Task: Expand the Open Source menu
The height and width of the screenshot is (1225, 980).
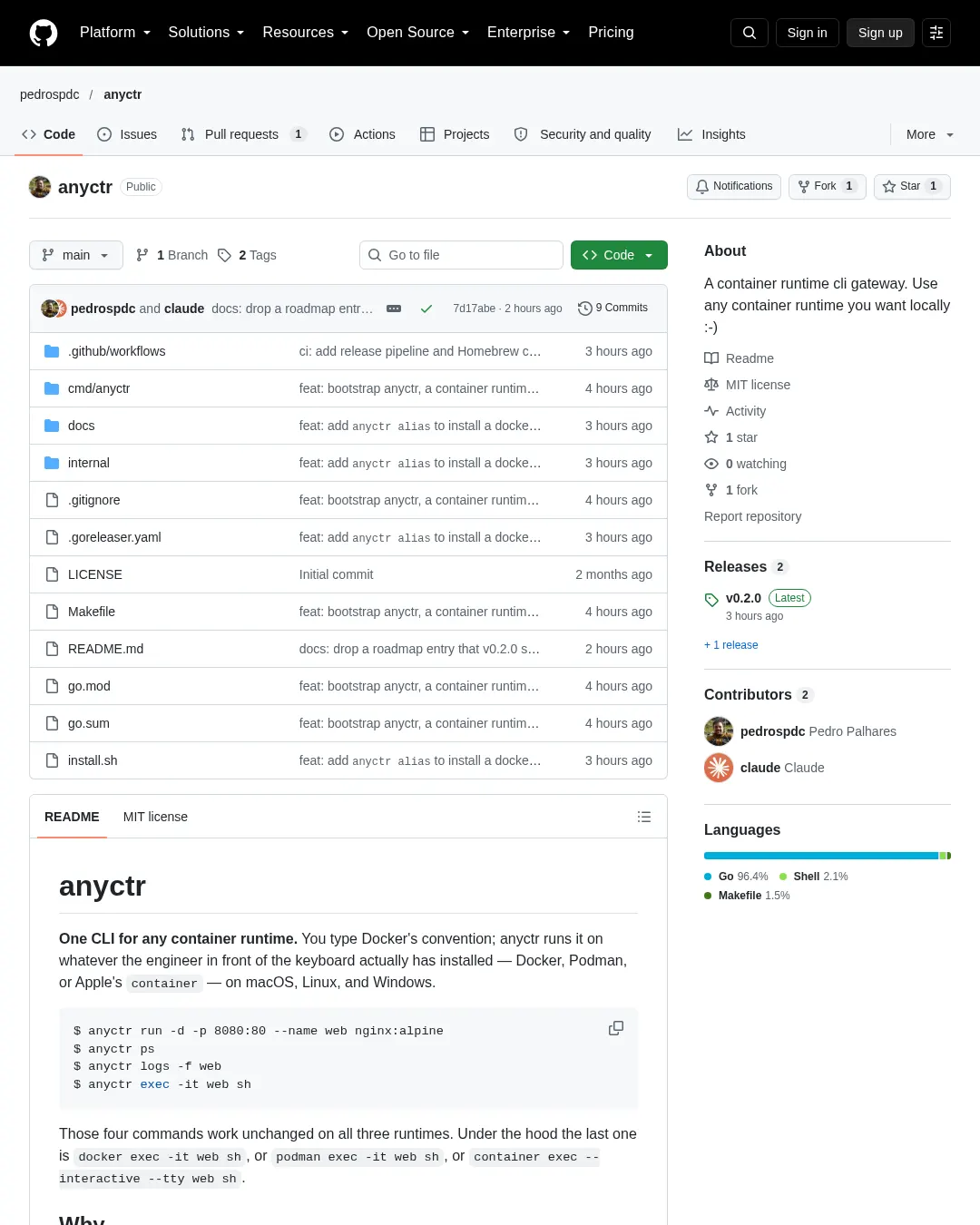Action: (418, 33)
